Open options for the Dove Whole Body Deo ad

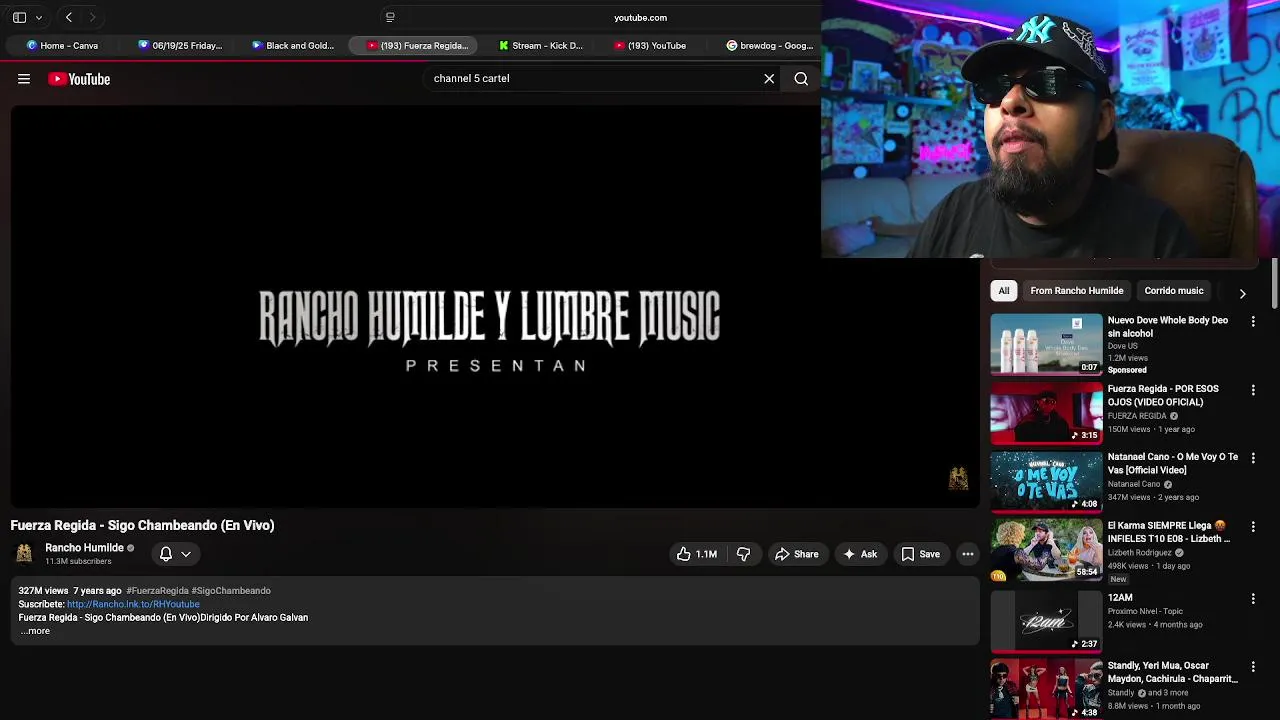[1253, 322]
